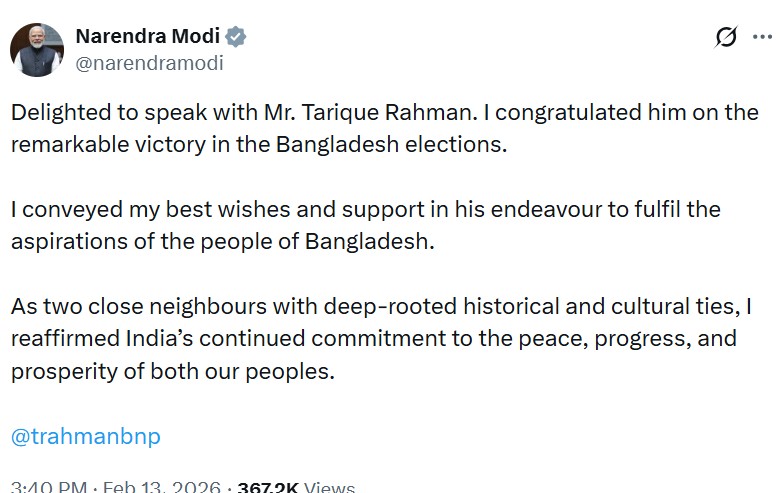Click the Narendra Modi display name
The image size is (781, 493).
149,37
